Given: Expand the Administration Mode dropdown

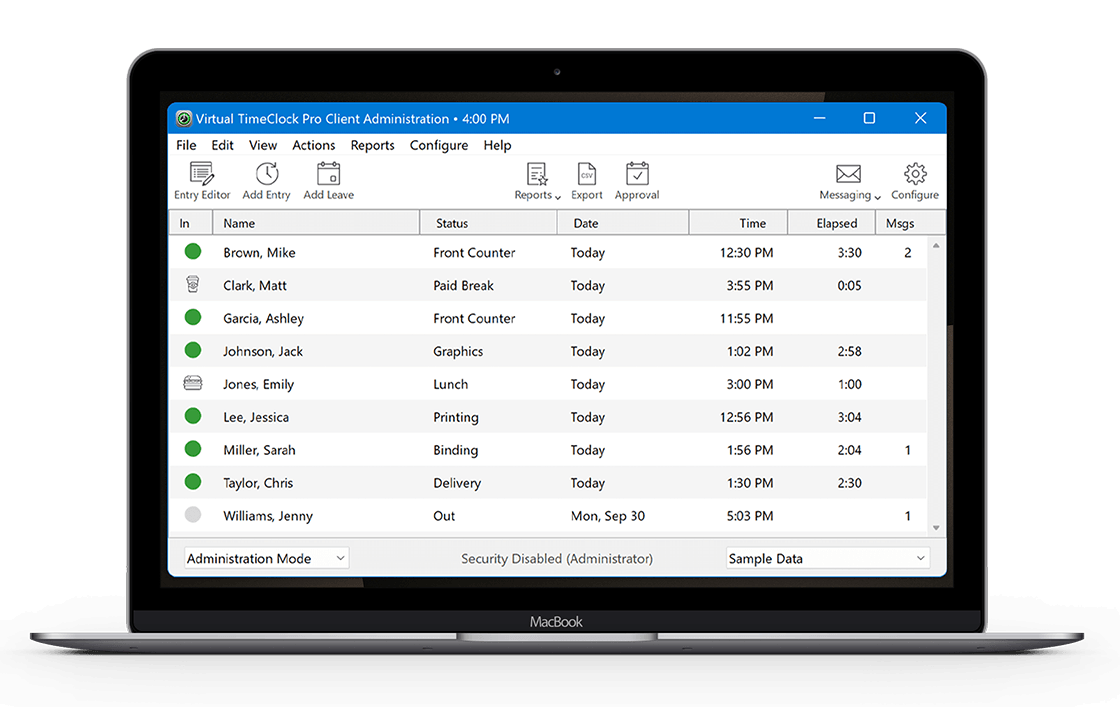Looking at the screenshot, I should [x=266, y=558].
